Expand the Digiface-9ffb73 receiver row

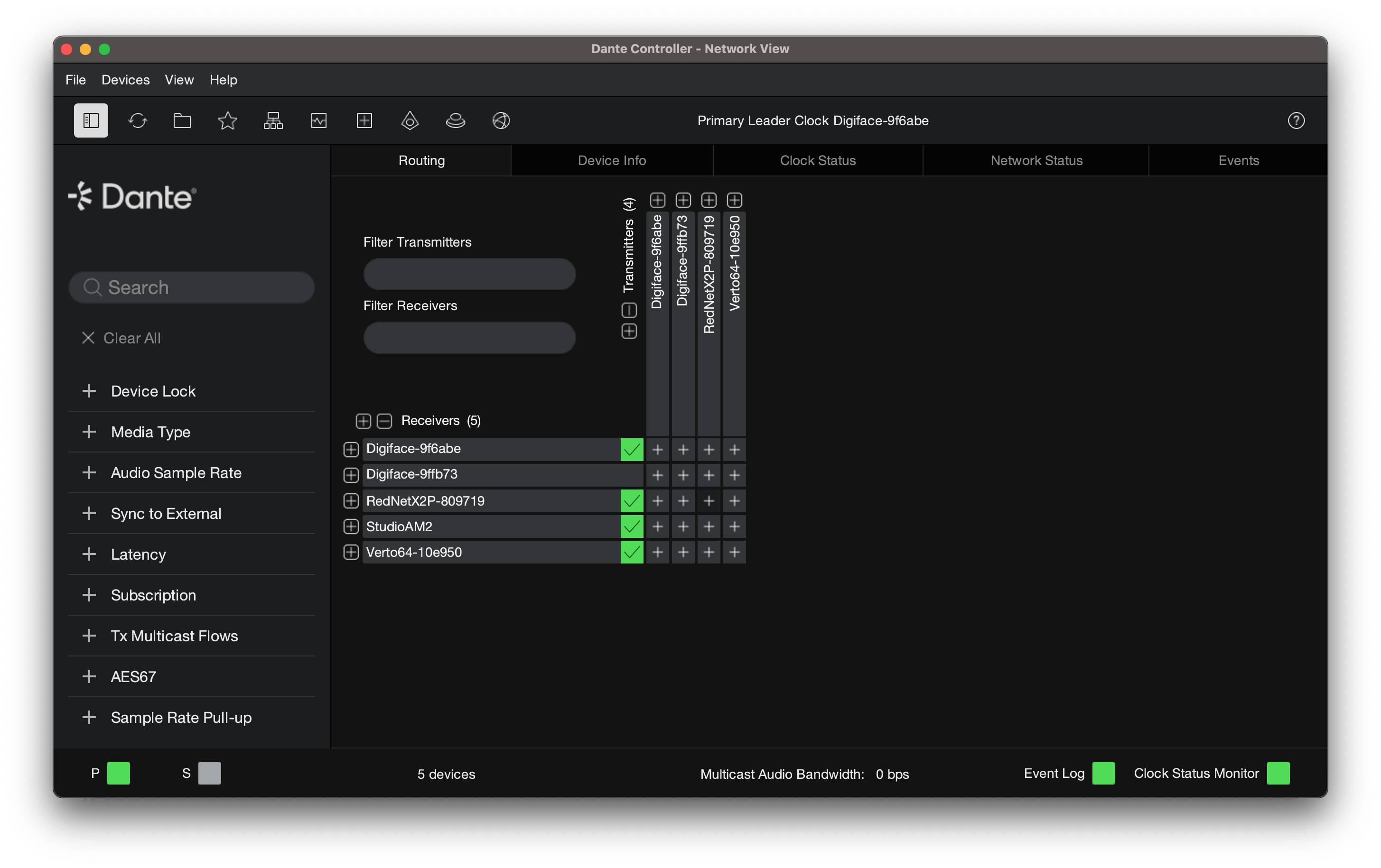pos(351,475)
